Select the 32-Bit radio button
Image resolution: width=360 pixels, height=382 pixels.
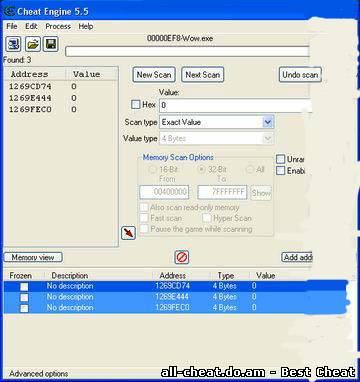[201, 170]
